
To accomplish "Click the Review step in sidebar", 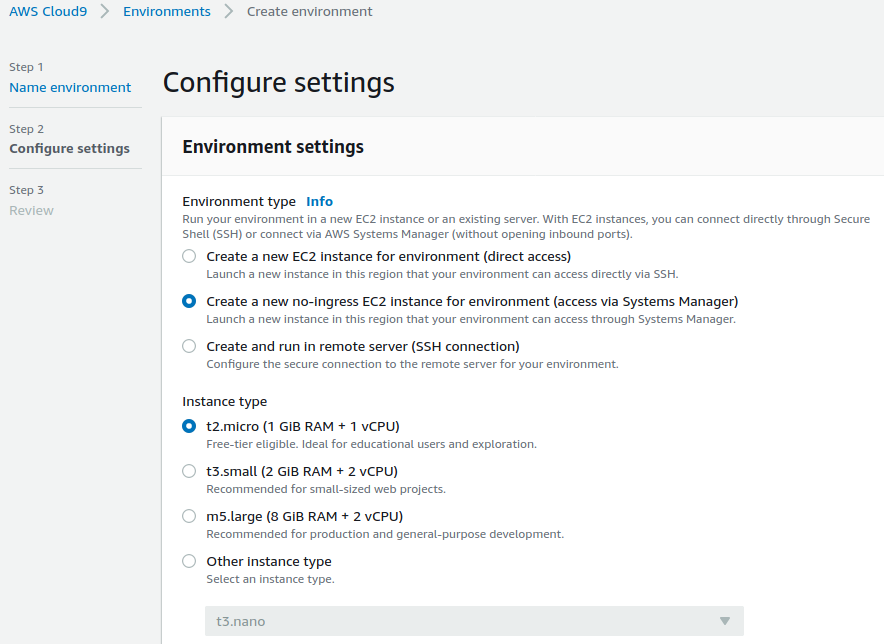I will coord(31,210).
